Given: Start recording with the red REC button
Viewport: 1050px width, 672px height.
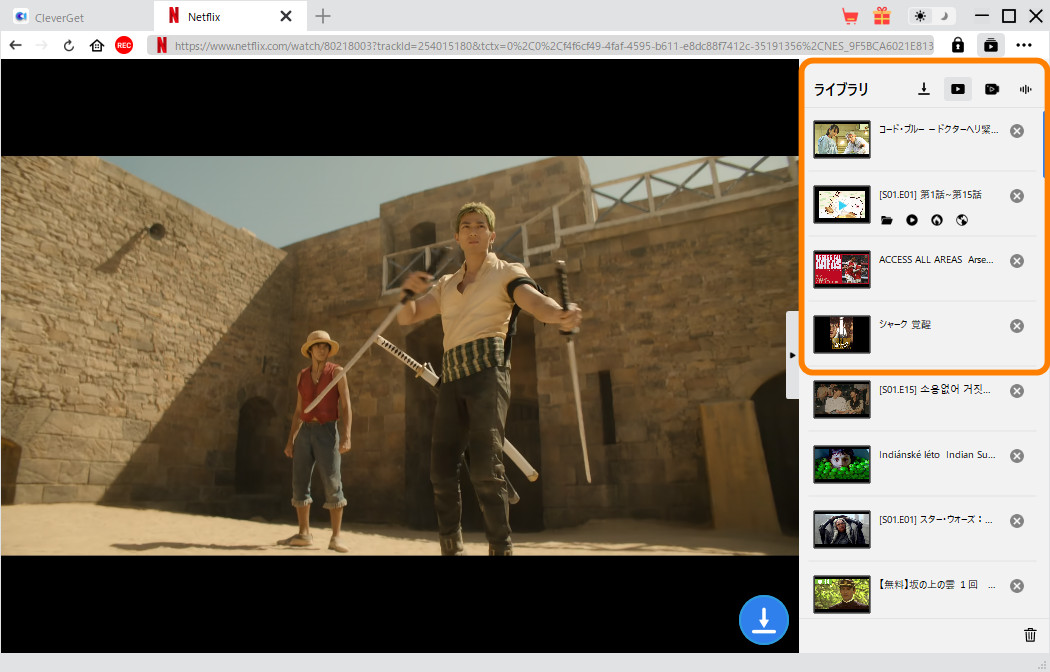Looking at the screenshot, I should [x=124, y=46].
